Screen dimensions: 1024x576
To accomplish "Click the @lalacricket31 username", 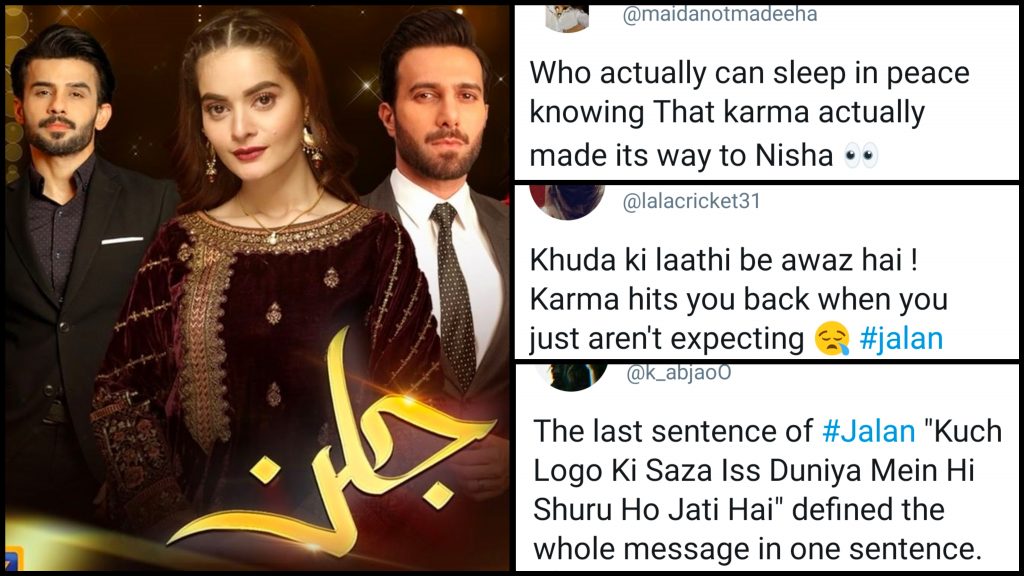I will pyautogui.click(x=692, y=201).
